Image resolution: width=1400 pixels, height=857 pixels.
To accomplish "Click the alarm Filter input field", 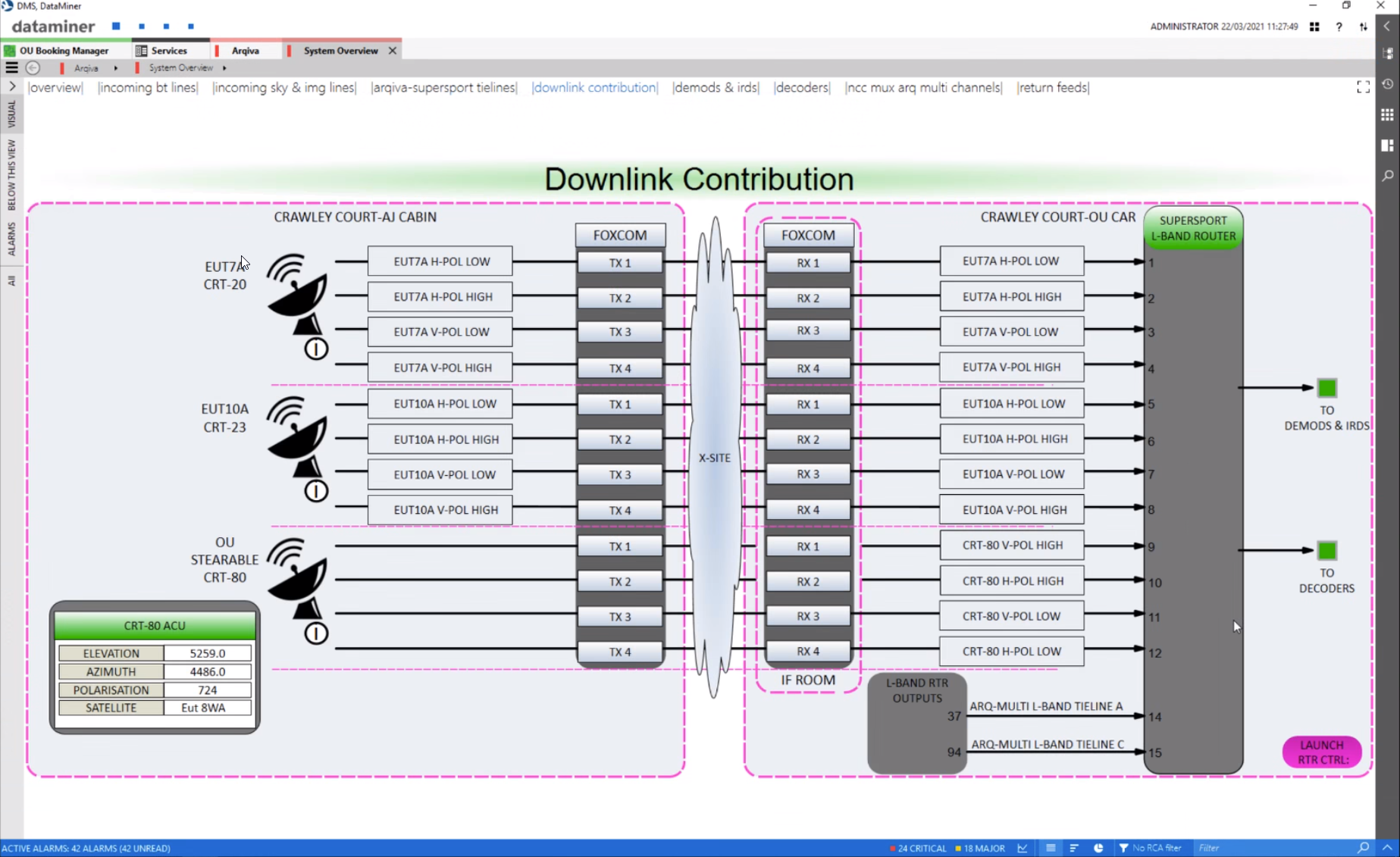I will tap(1273, 849).
